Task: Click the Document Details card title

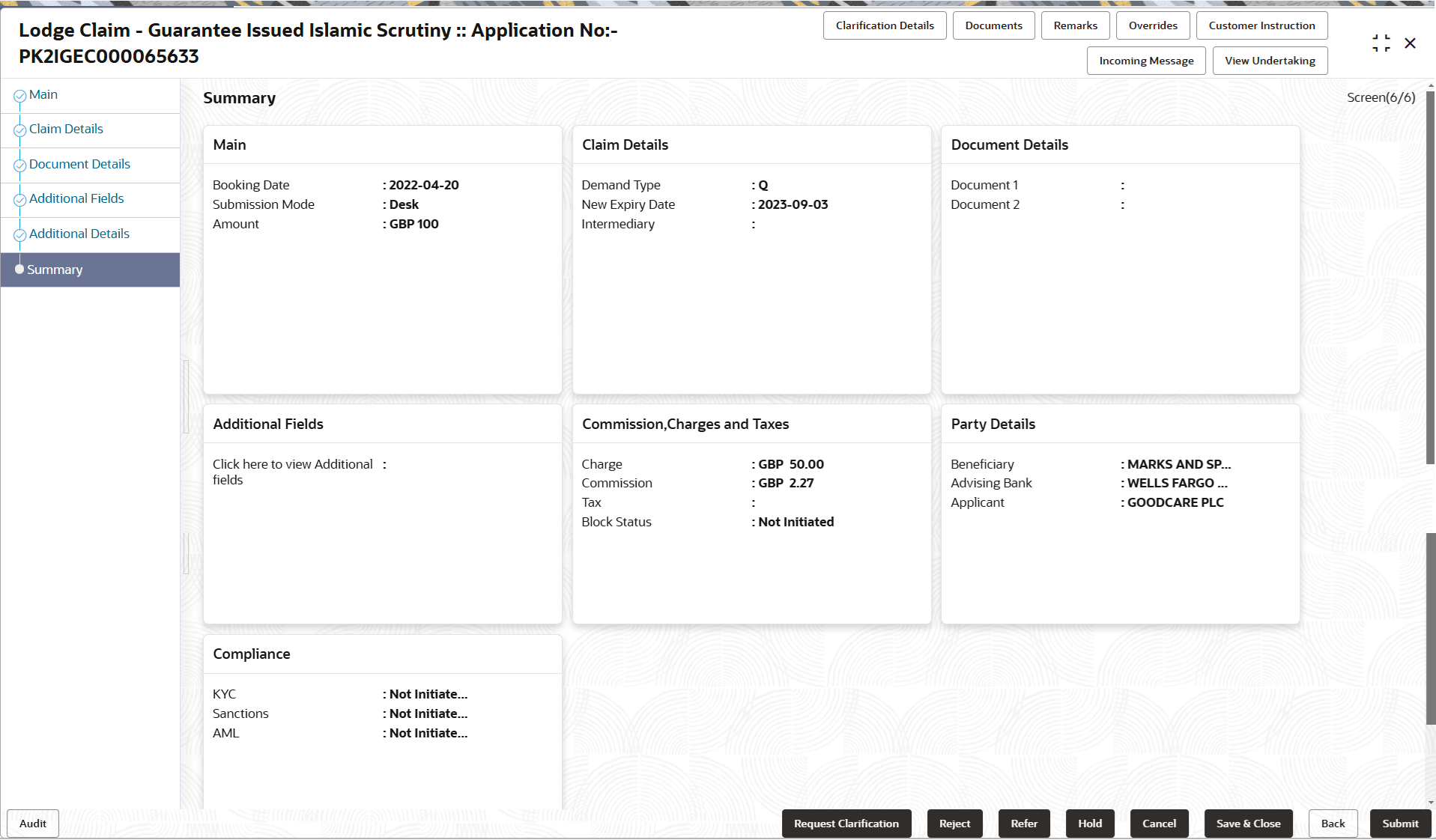Action: 1009,144
